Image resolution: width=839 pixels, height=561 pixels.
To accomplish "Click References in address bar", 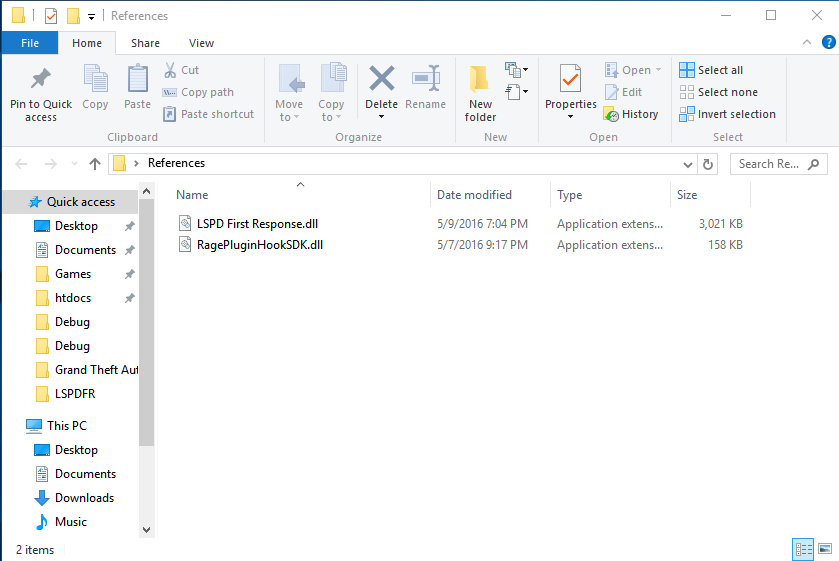I will point(177,163).
